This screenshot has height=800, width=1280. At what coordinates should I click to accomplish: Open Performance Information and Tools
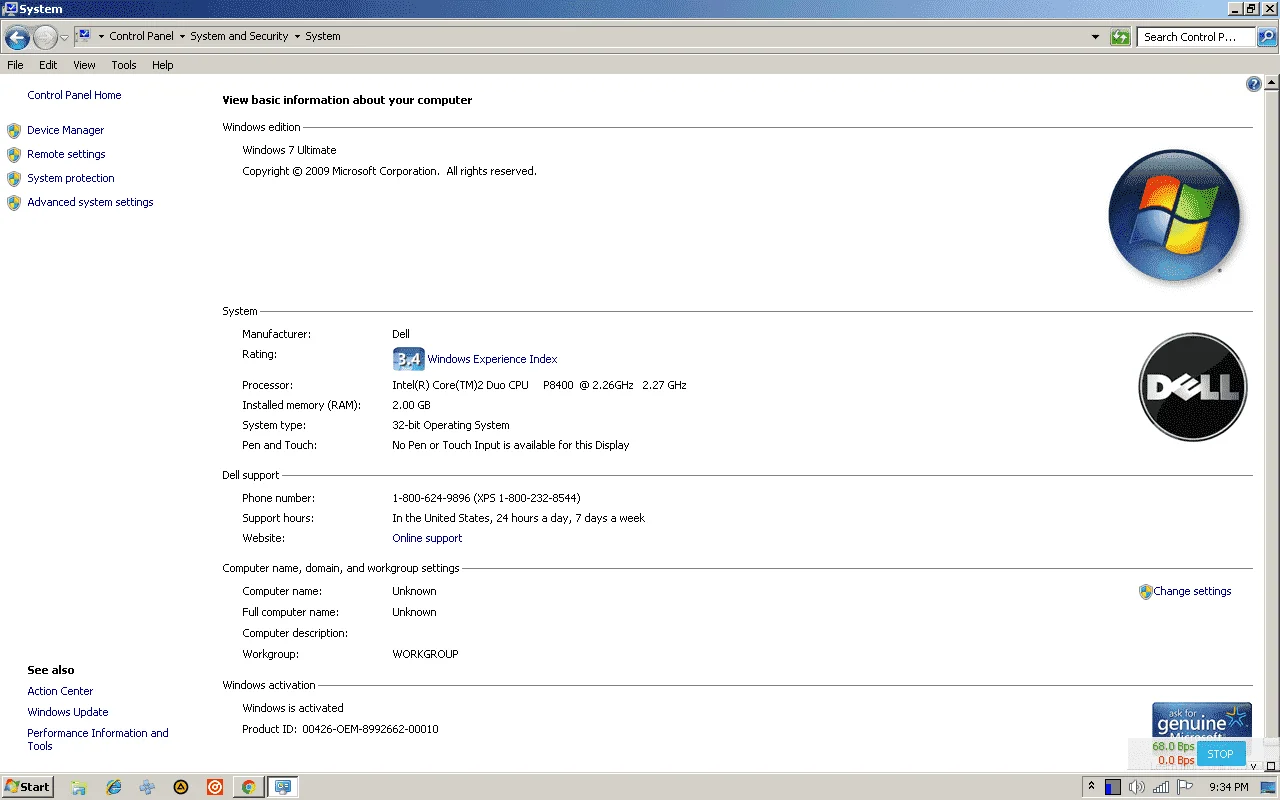tap(98, 739)
